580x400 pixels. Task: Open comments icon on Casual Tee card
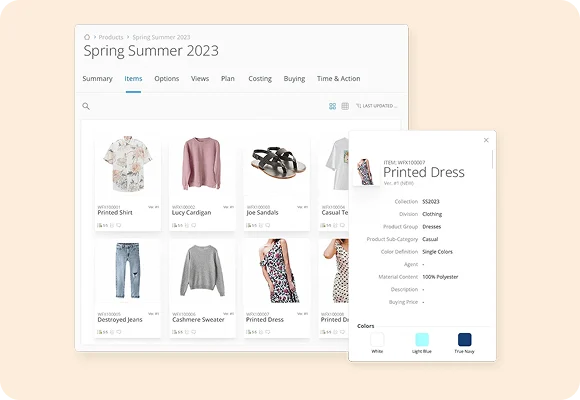tap(342, 225)
